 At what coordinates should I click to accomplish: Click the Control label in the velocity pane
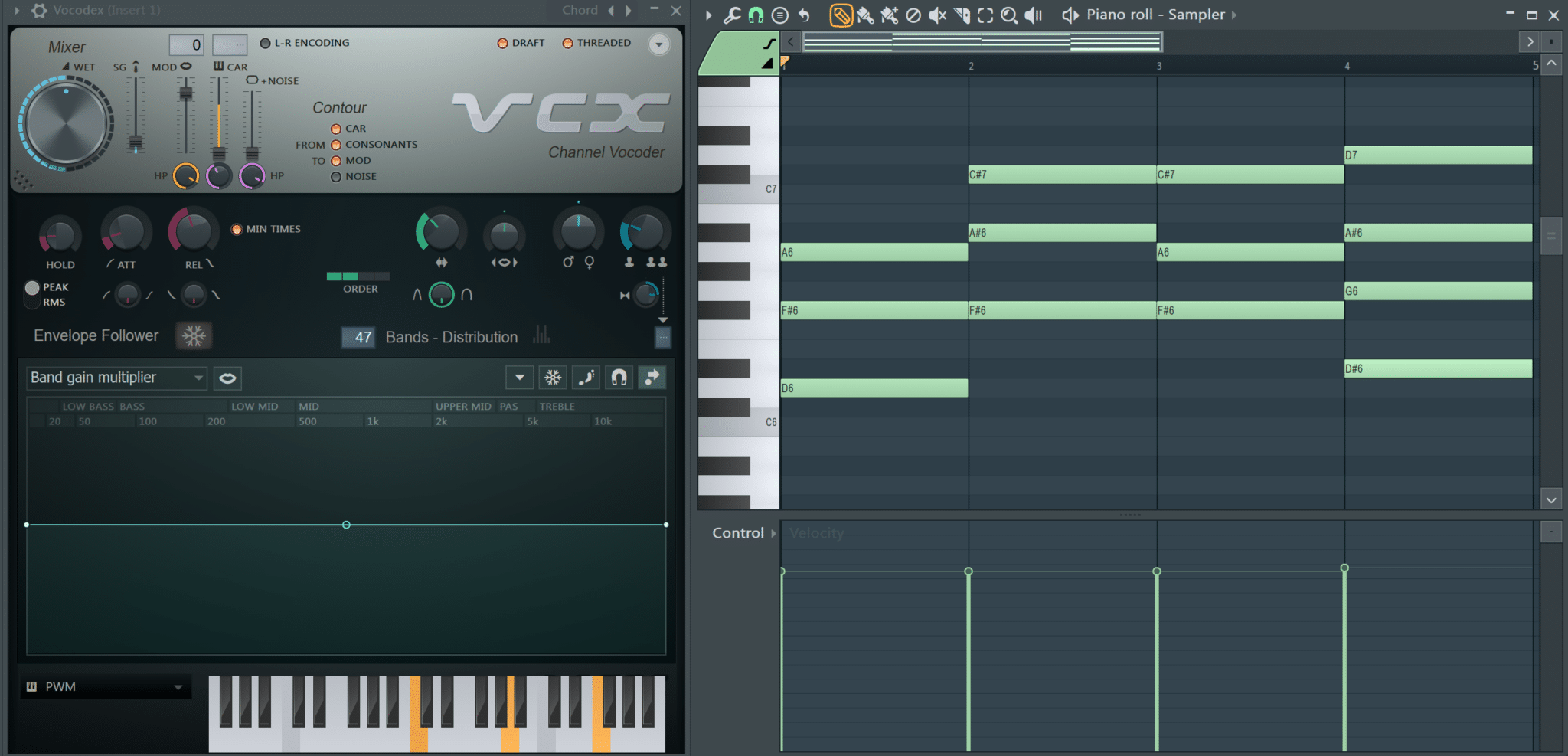(x=737, y=532)
